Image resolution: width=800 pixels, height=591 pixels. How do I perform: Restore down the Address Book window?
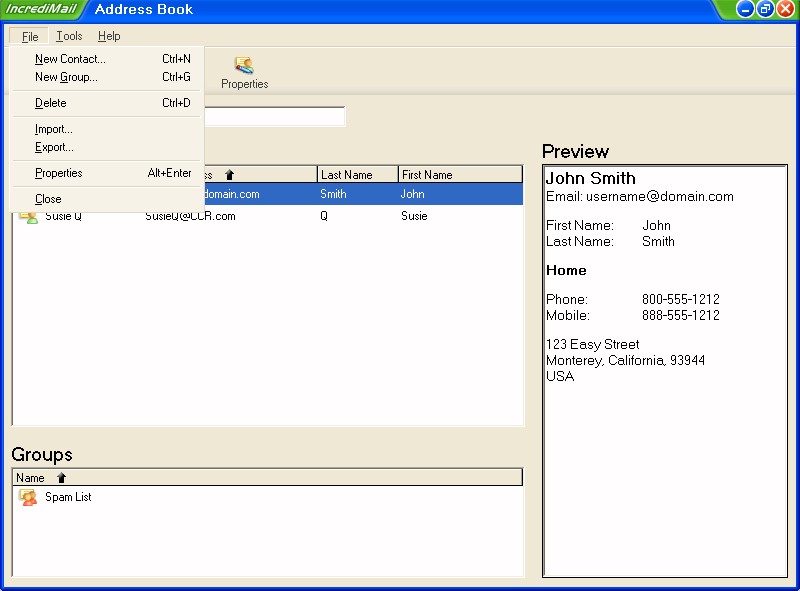(765, 9)
